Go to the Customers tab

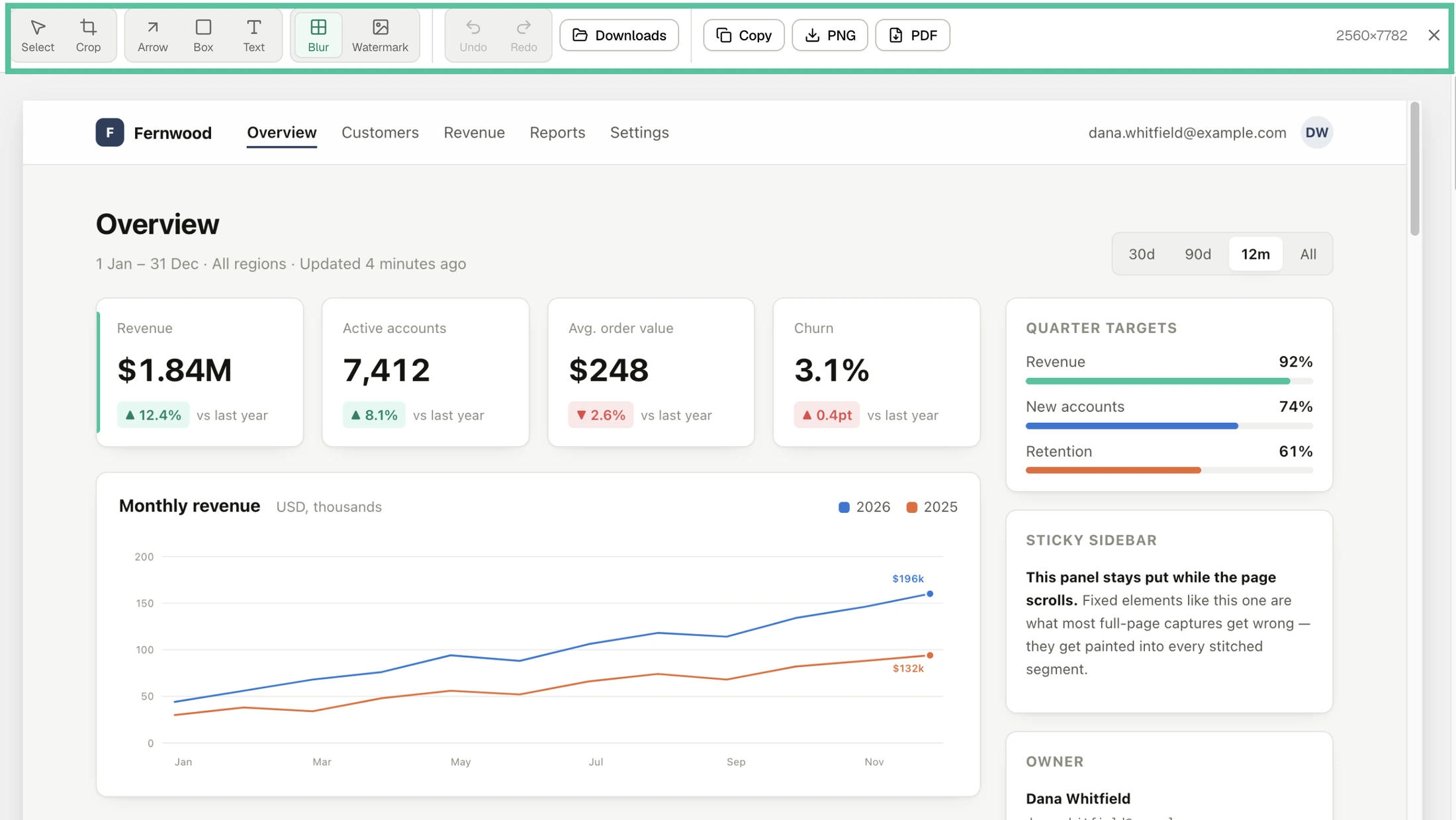380,132
